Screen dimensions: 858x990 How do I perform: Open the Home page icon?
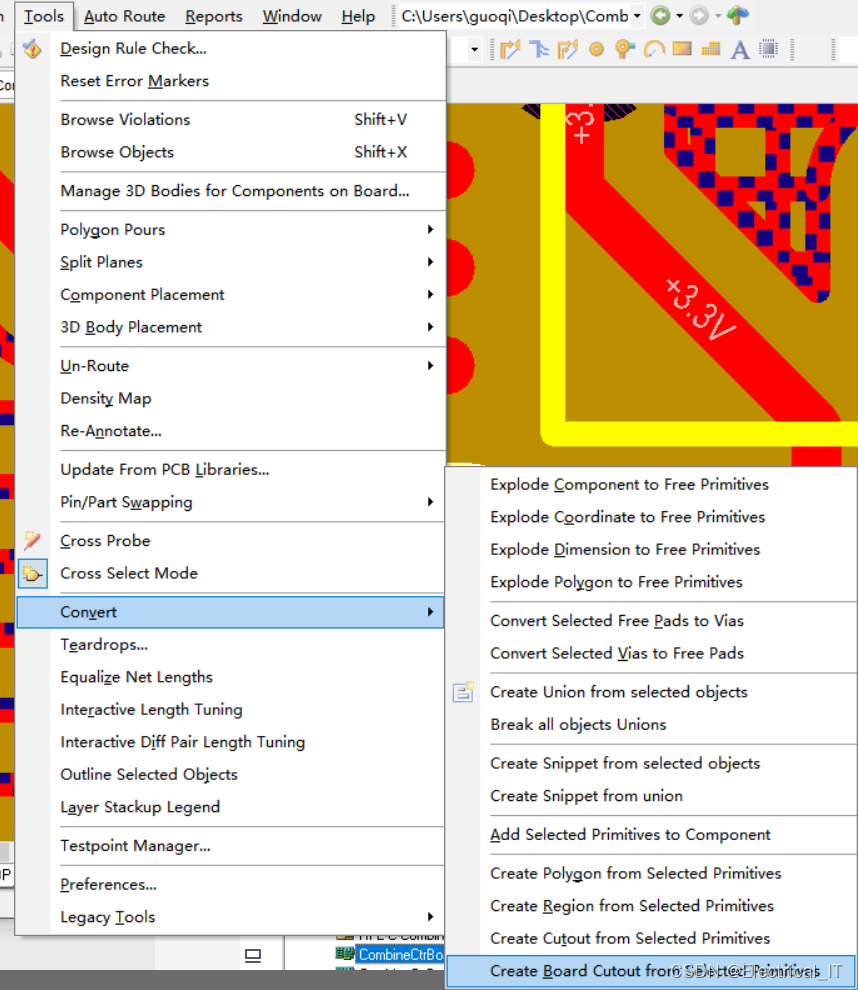point(737,15)
